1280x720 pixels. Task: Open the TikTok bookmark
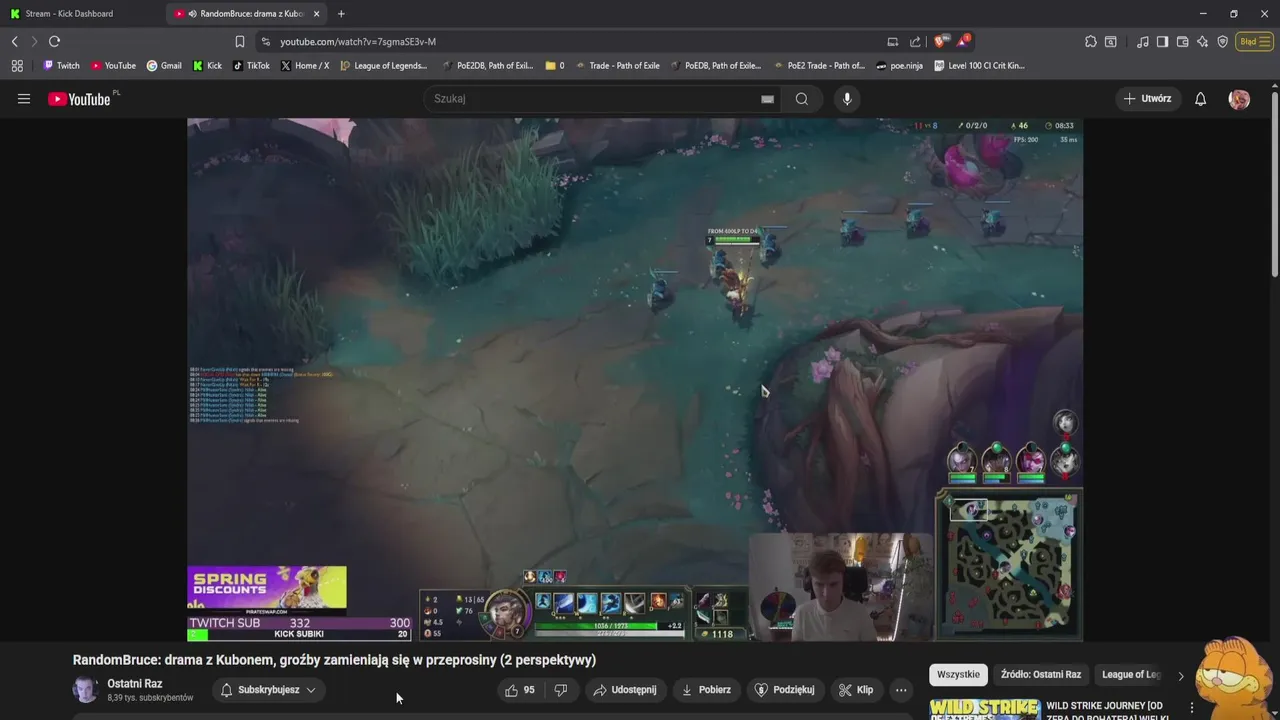[251, 65]
